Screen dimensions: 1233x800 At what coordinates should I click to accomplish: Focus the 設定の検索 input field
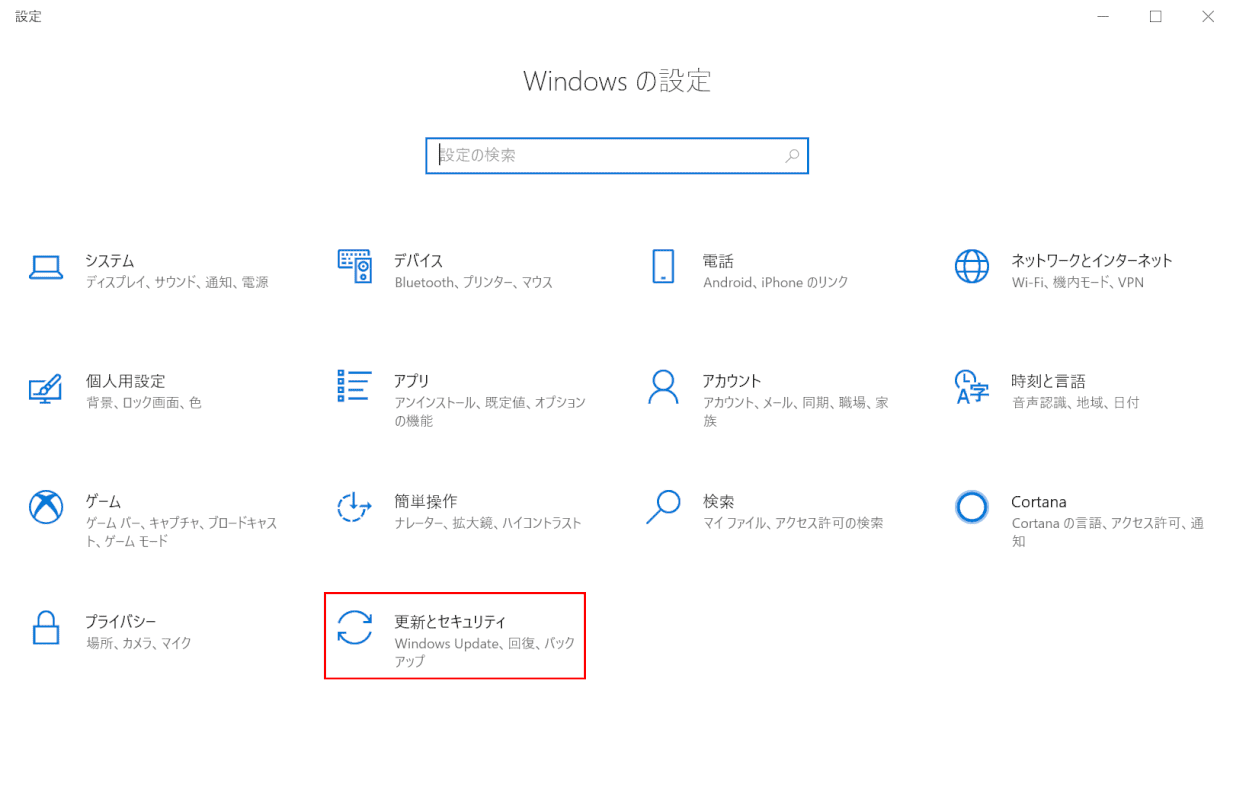point(617,156)
